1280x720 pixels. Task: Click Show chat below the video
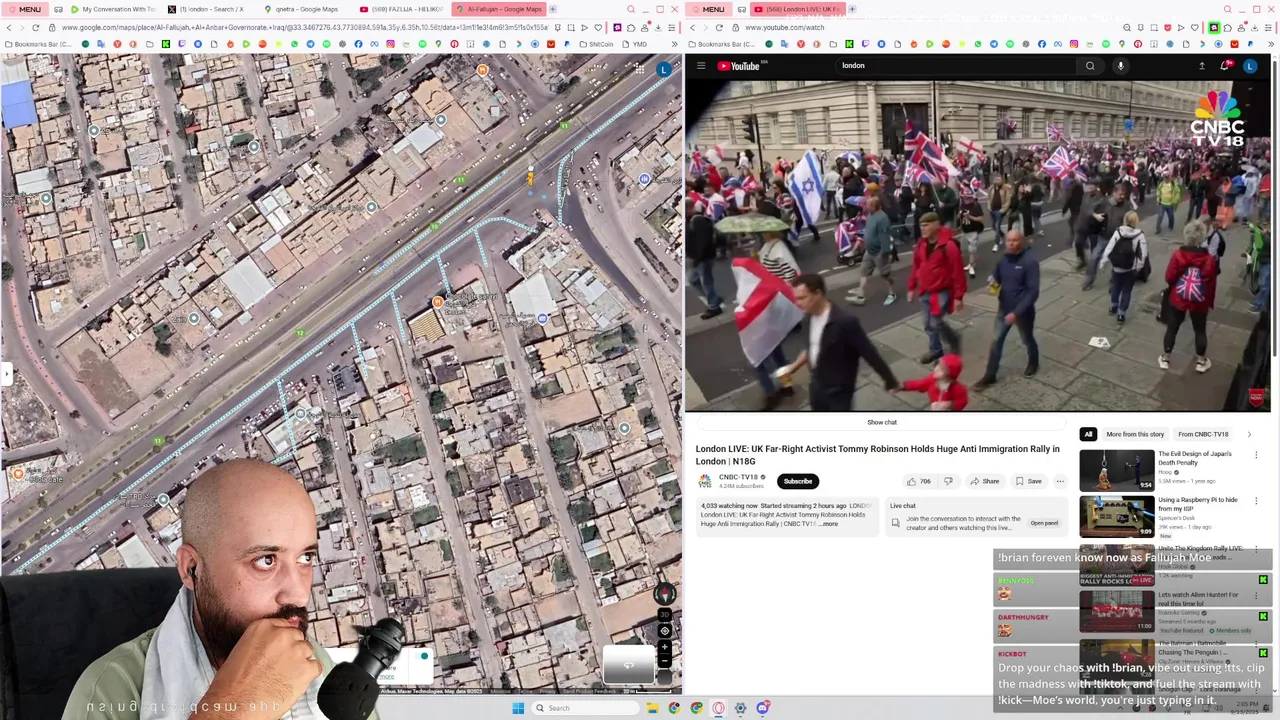click(x=882, y=422)
